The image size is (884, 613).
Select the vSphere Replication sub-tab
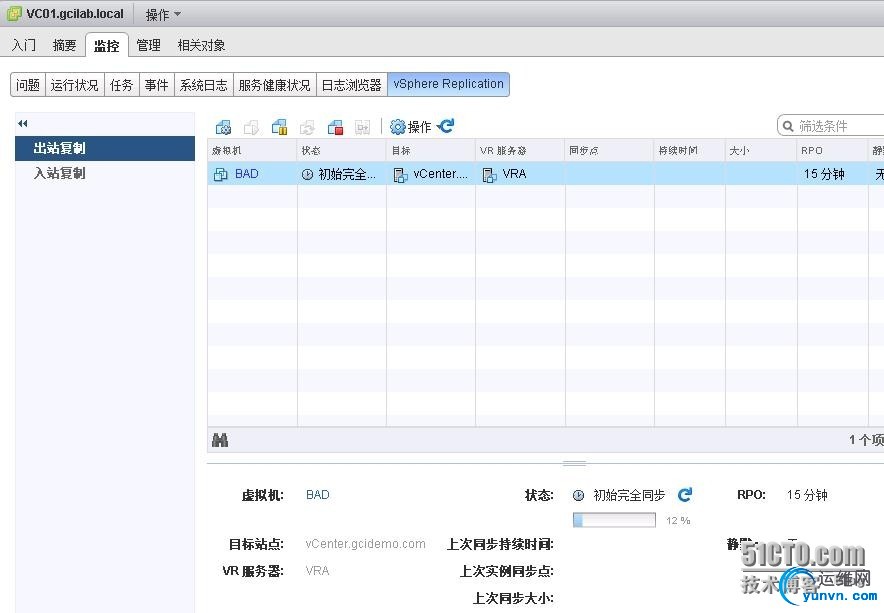coord(449,85)
